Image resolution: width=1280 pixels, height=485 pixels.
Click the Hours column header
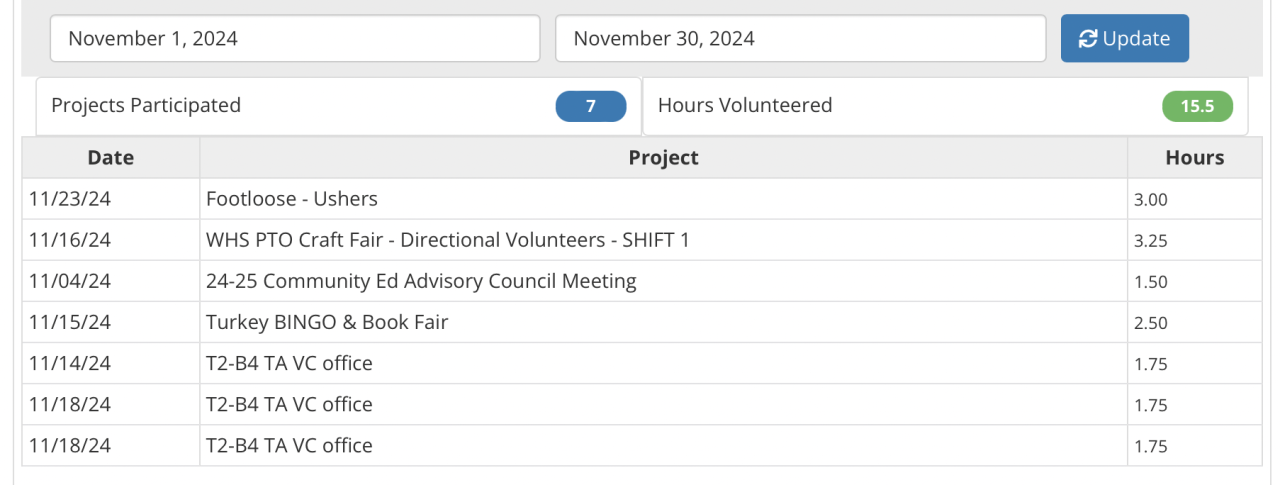pos(1194,158)
